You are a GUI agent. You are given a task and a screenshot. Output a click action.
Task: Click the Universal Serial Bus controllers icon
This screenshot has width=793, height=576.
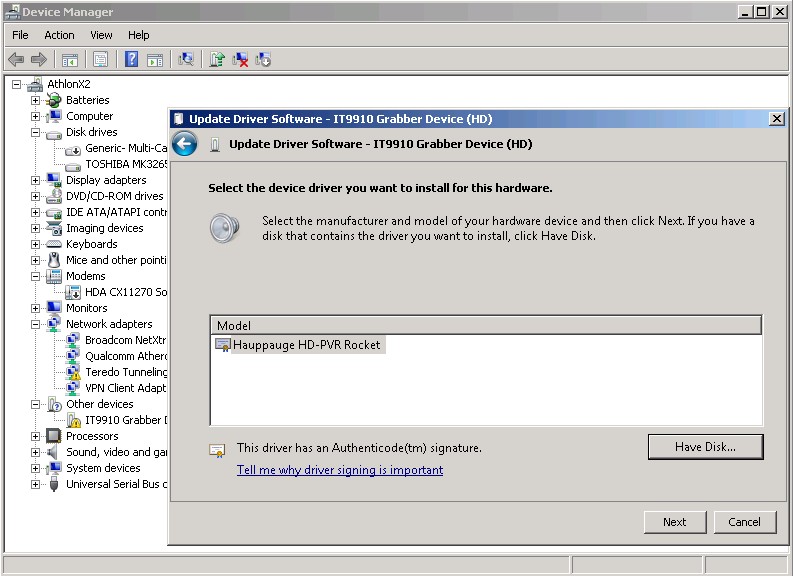tap(54, 484)
